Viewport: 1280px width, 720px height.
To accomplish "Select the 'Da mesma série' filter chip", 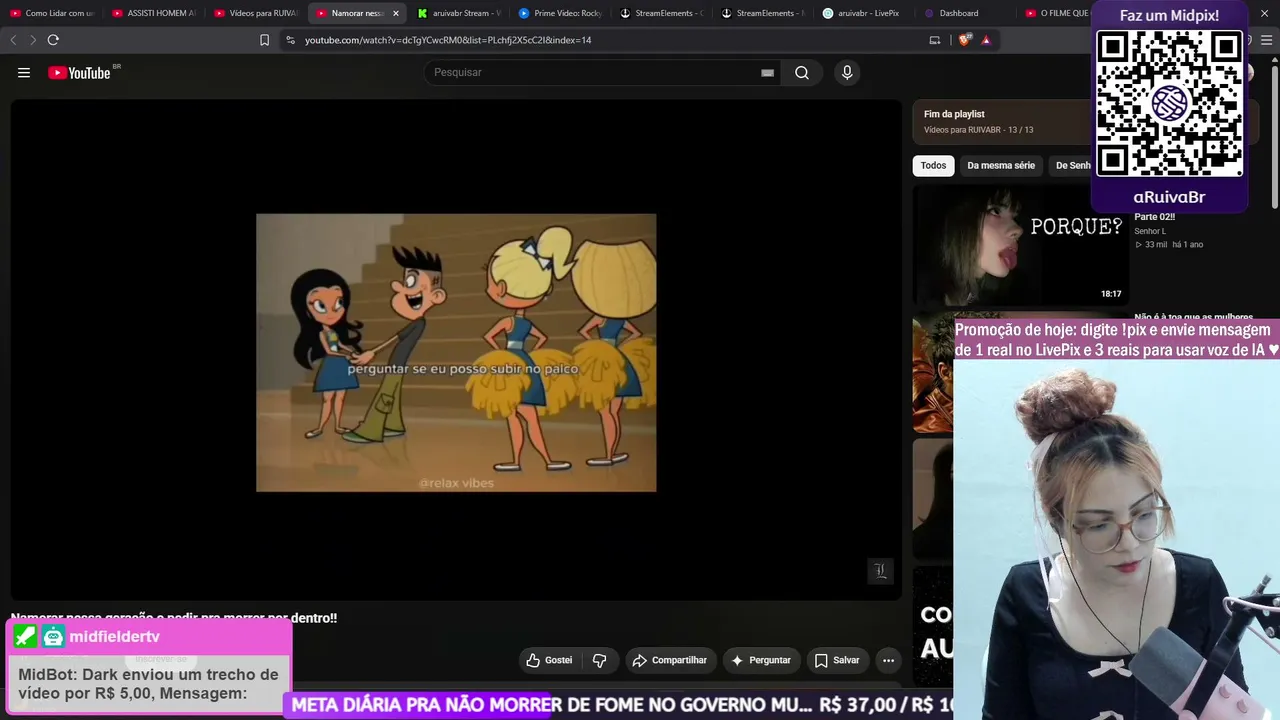I will coord(1001,166).
